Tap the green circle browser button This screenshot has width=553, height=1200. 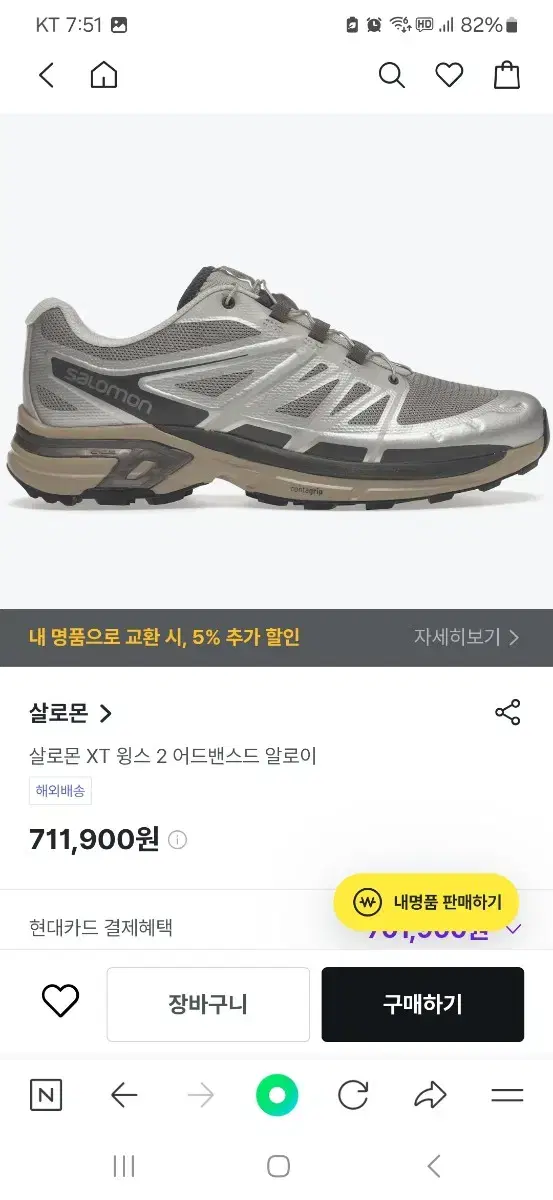point(277,1096)
